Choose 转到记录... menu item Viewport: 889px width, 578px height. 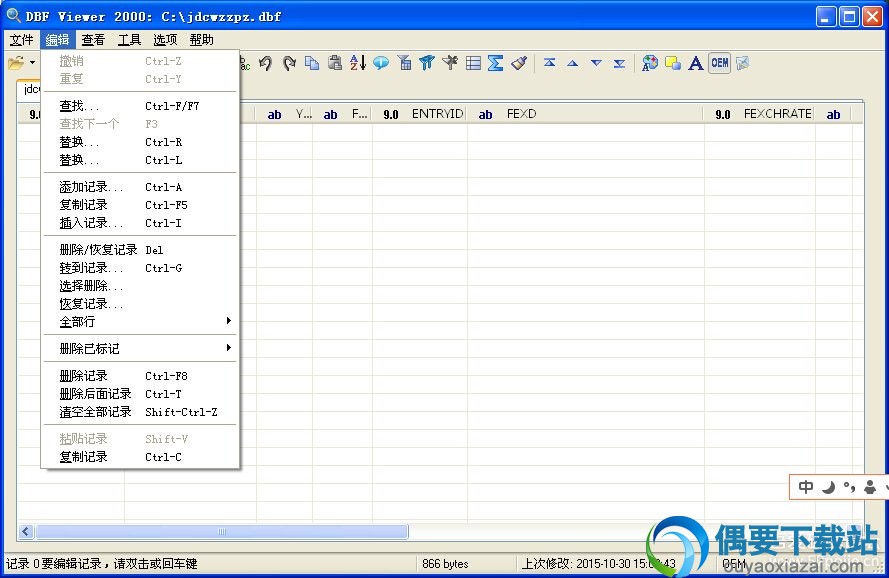pyautogui.click(x=140, y=268)
